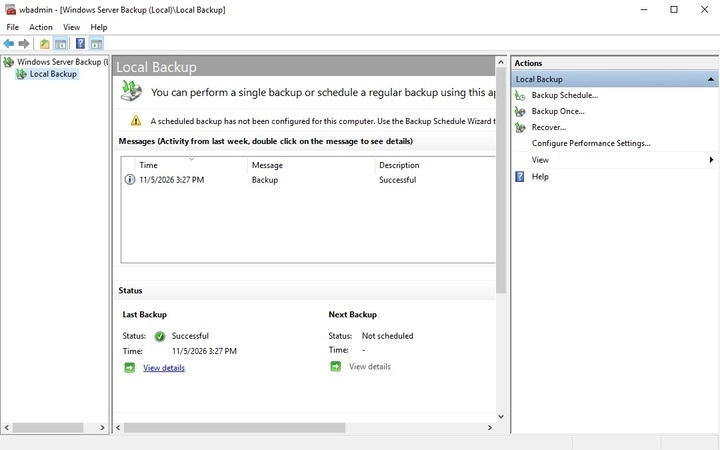Open the Action menu
The width and height of the screenshot is (720, 450).
41,27
